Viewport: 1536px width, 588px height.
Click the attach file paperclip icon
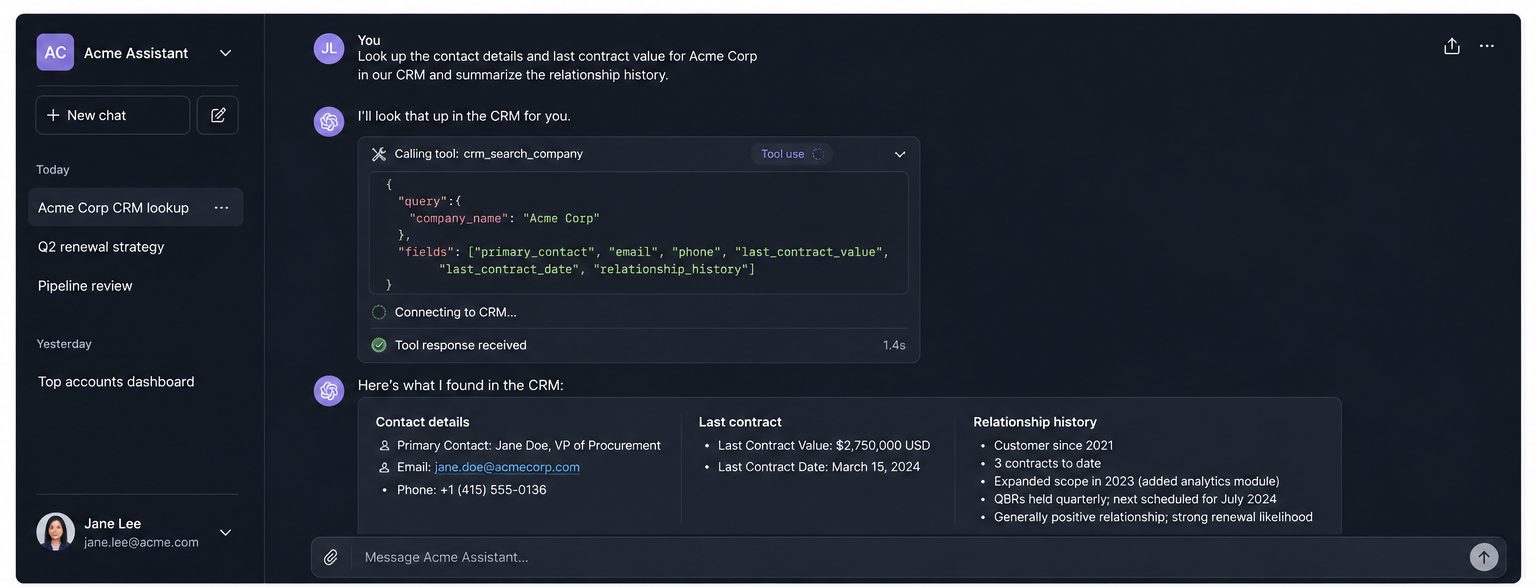[x=331, y=557]
